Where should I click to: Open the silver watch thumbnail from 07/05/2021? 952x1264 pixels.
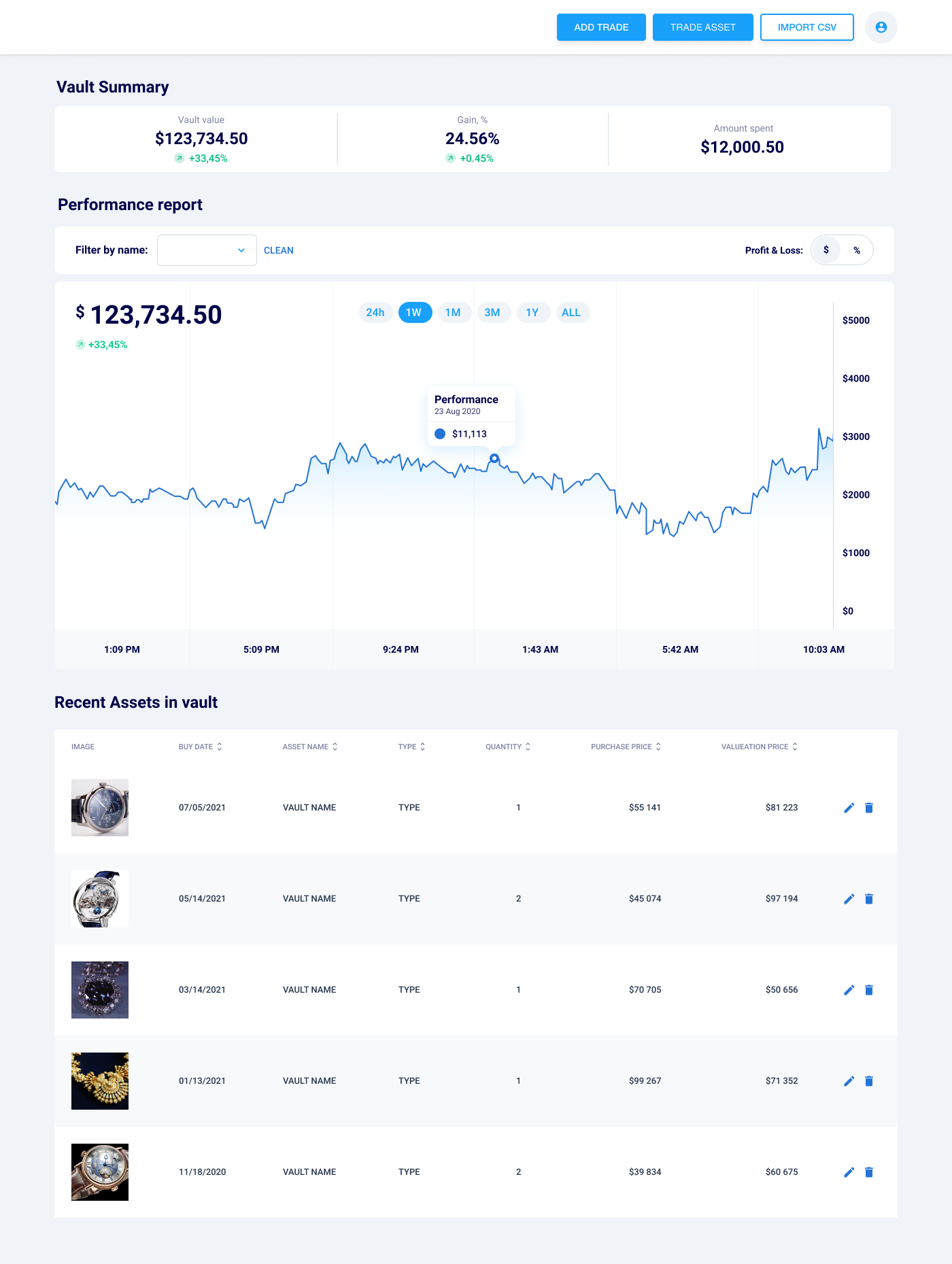click(x=100, y=808)
